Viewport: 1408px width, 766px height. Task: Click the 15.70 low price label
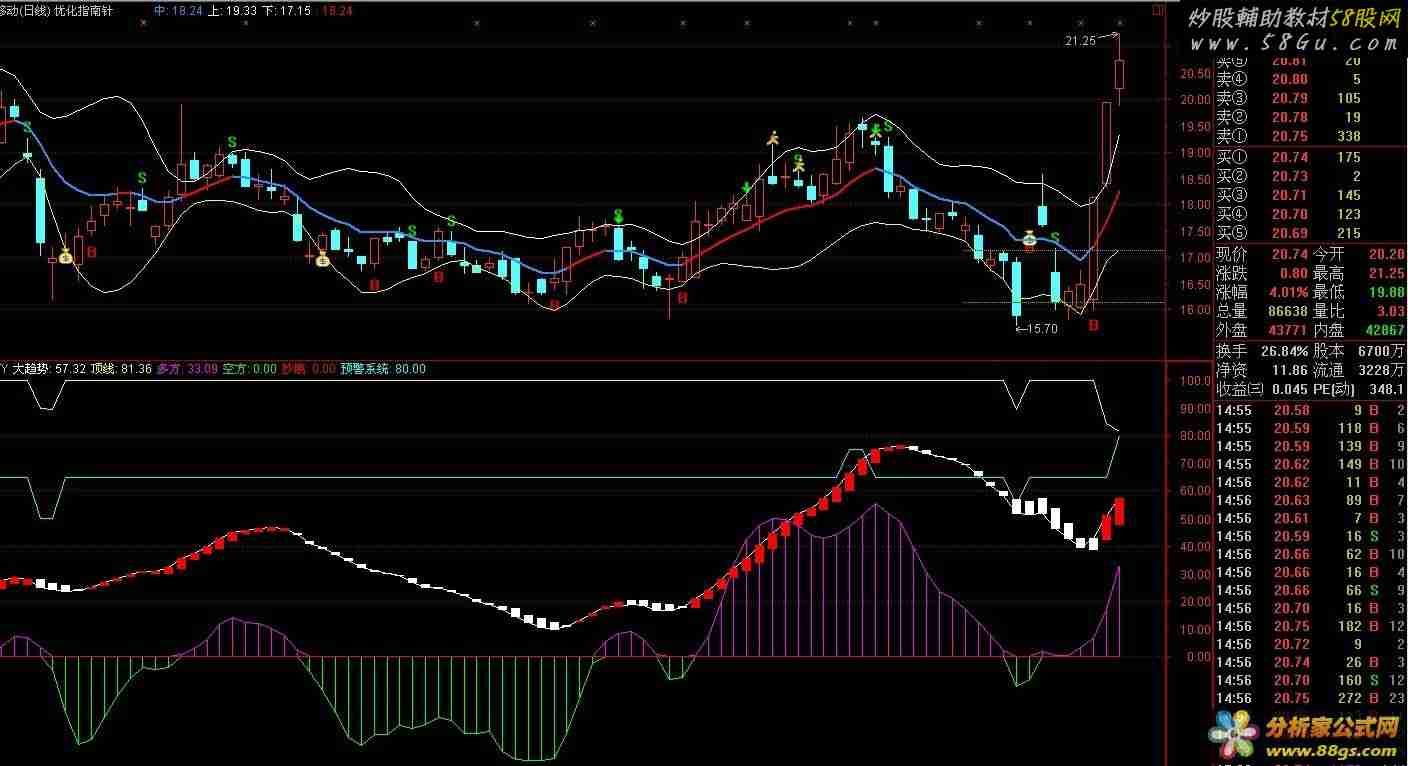coord(1042,329)
